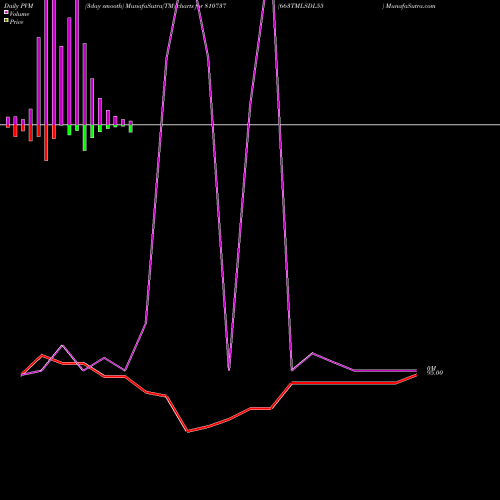Click the 'Price' legend label
This screenshot has height=500, width=500.
point(16,22)
